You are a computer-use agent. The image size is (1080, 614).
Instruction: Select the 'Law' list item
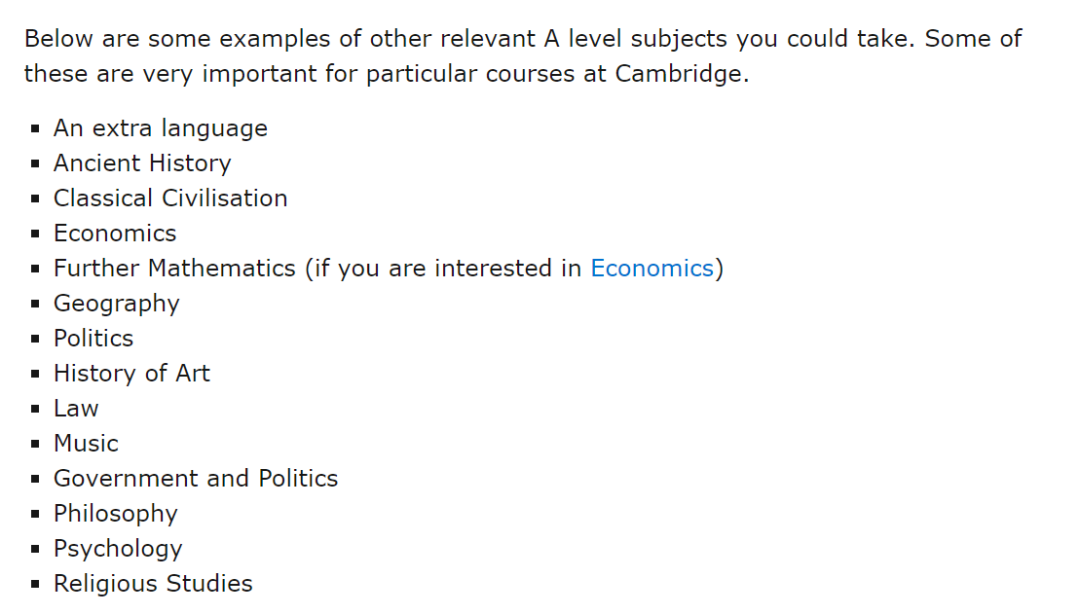(x=76, y=409)
